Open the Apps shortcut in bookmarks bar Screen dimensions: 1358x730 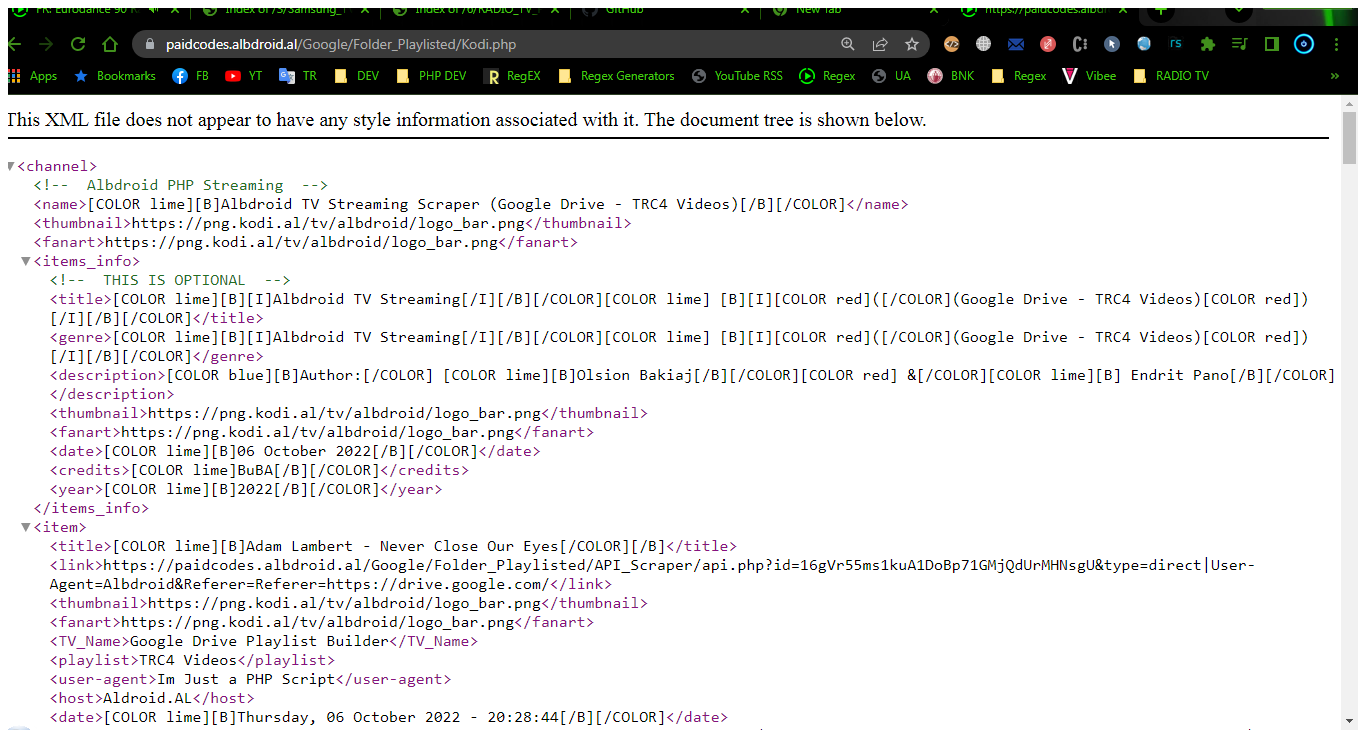coord(32,76)
